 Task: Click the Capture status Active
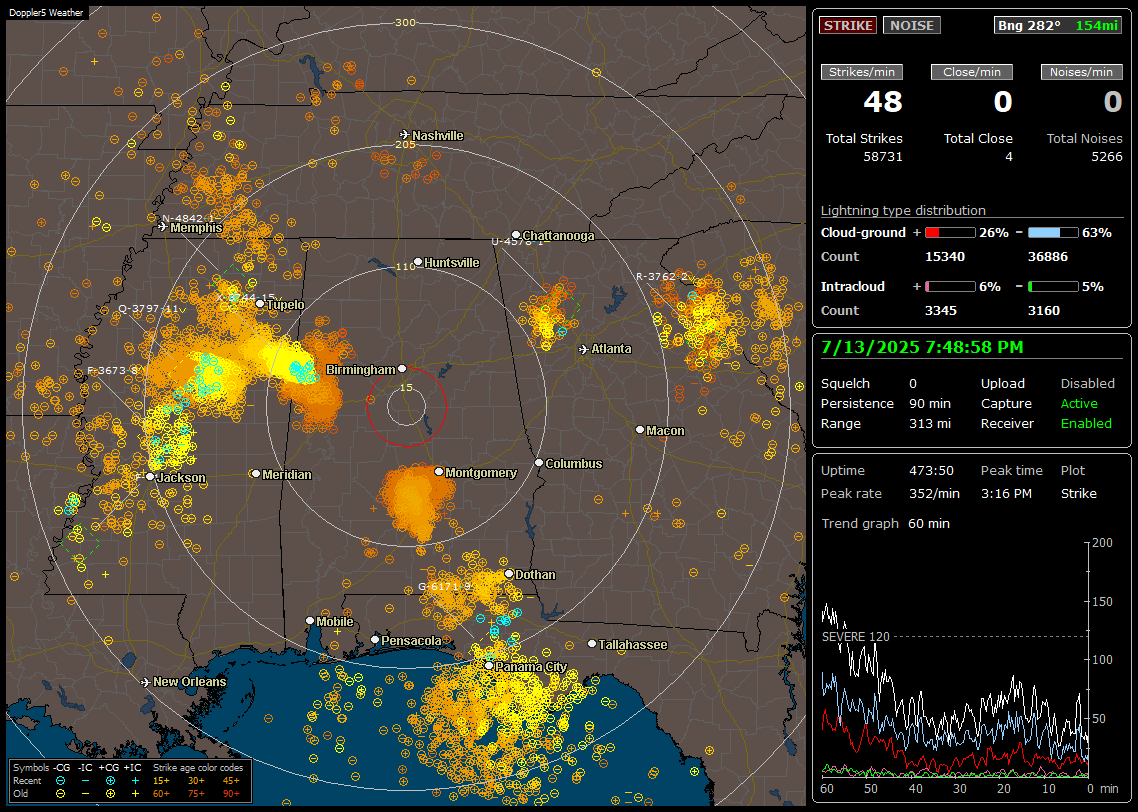pyautogui.click(x=1079, y=403)
